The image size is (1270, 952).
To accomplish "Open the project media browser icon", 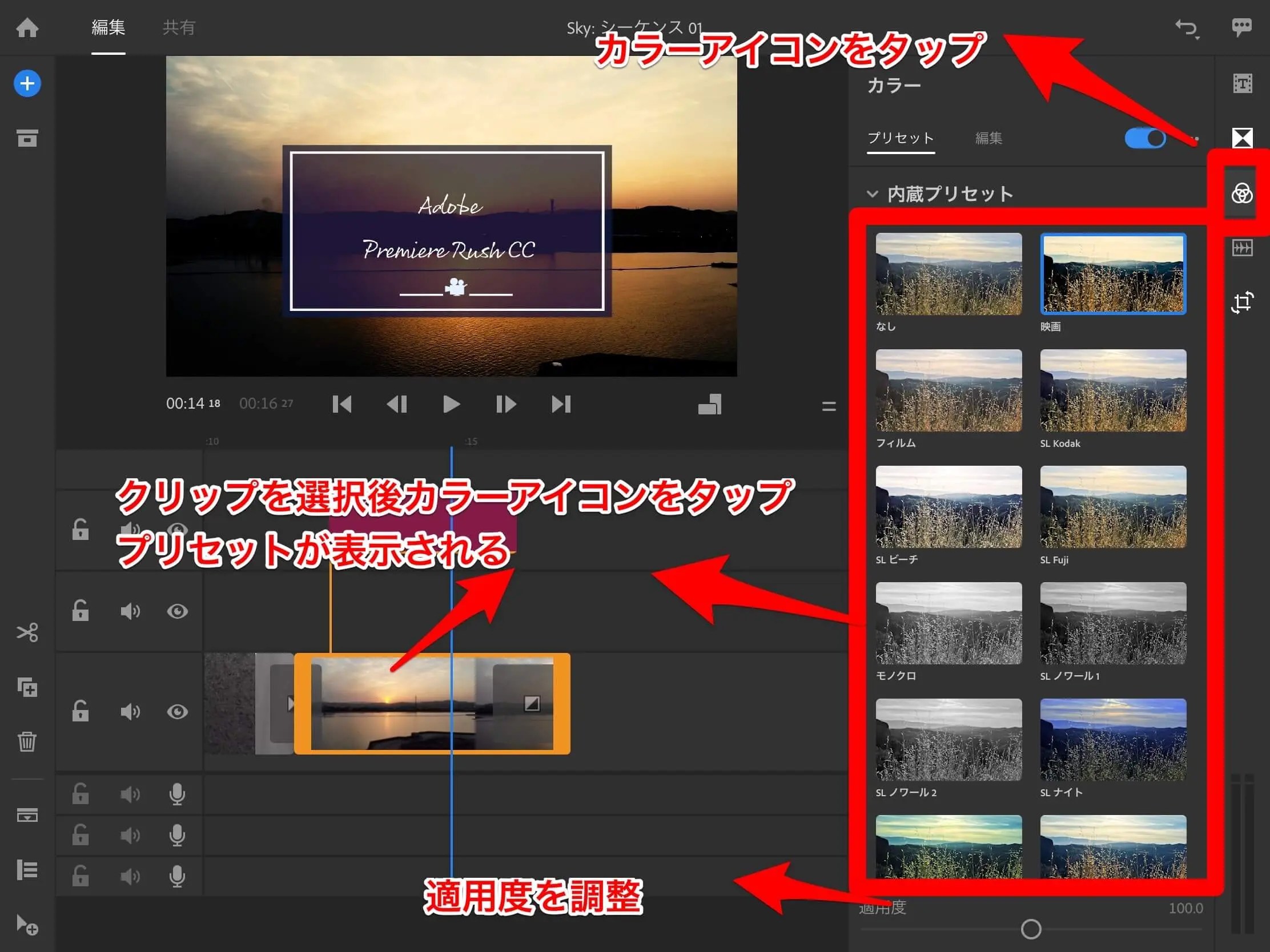I will [27, 138].
